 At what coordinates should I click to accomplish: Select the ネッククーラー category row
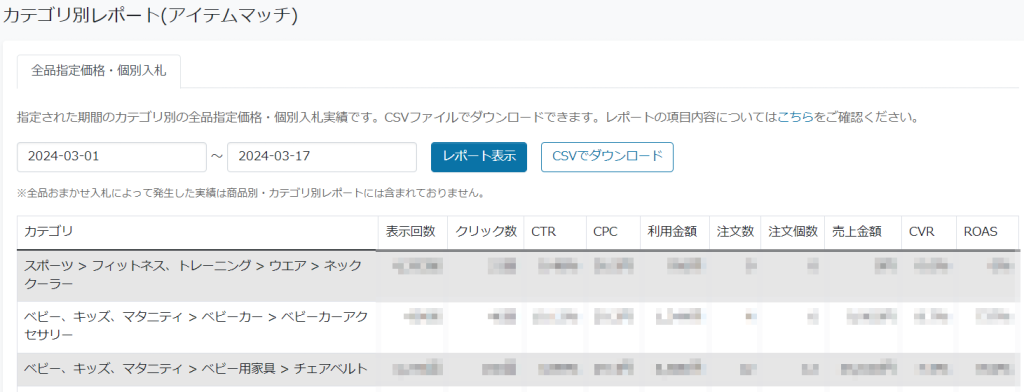click(x=517, y=275)
